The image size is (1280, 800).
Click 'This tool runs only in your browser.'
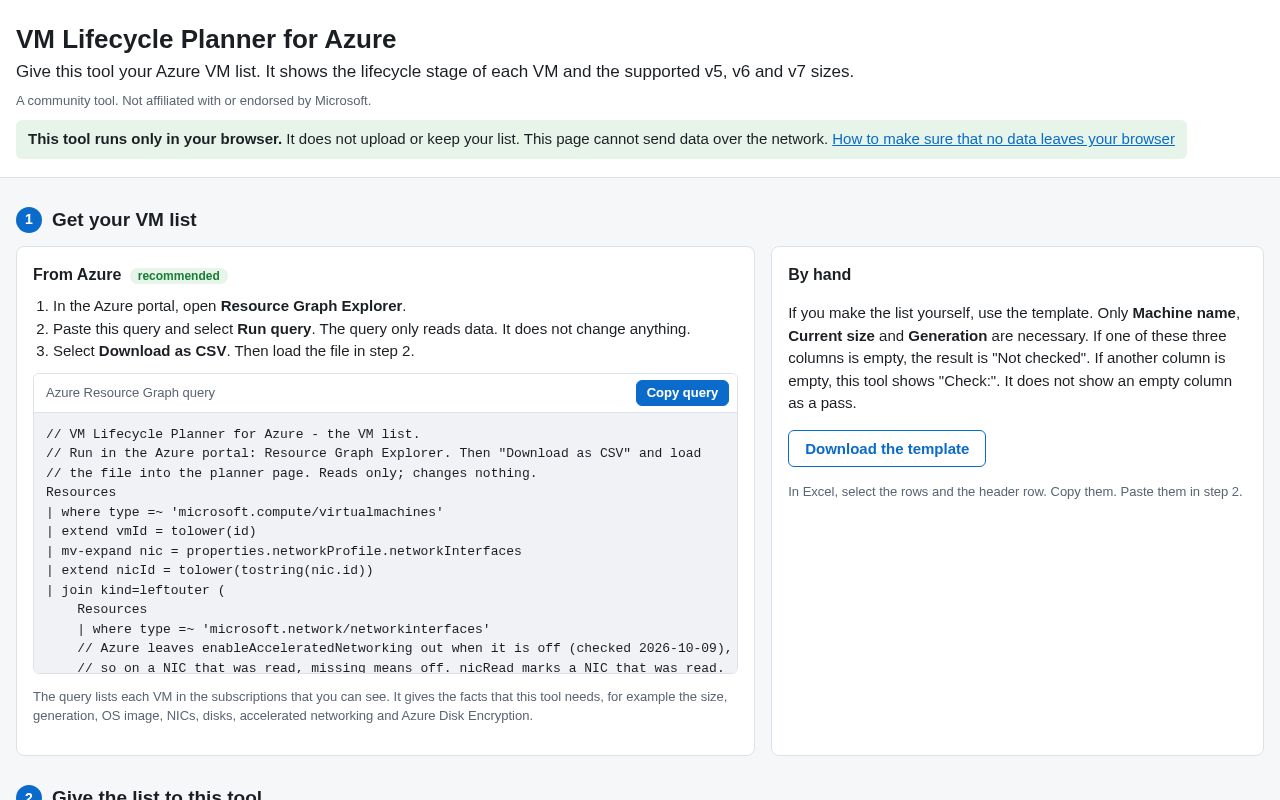[x=155, y=139]
